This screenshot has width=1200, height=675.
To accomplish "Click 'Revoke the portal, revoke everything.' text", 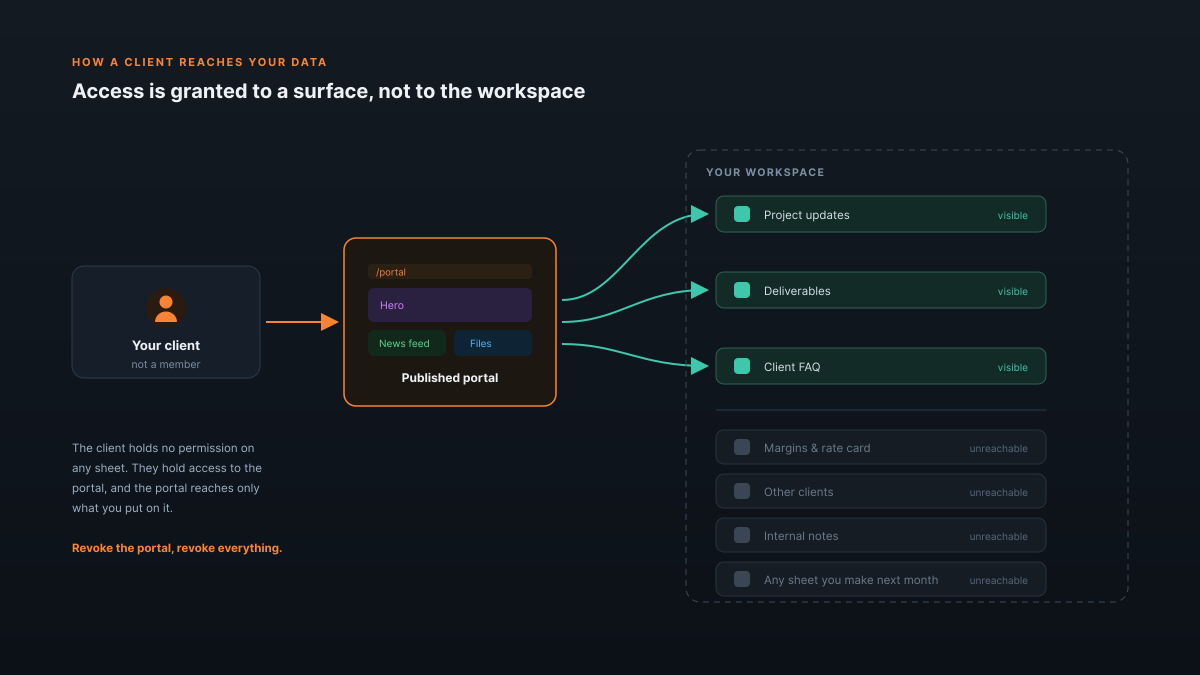I will [177, 548].
